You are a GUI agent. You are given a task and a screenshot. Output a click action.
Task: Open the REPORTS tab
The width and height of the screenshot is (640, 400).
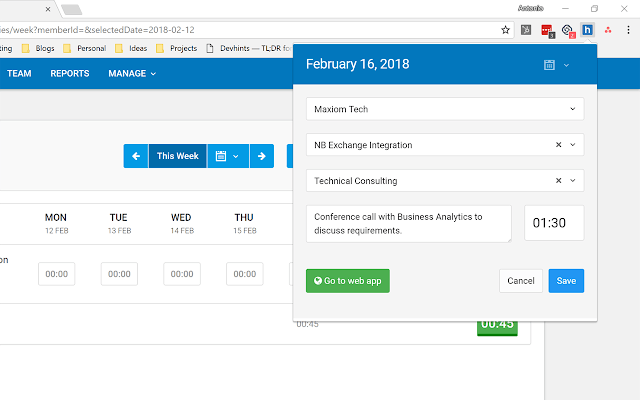pos(70,73)
